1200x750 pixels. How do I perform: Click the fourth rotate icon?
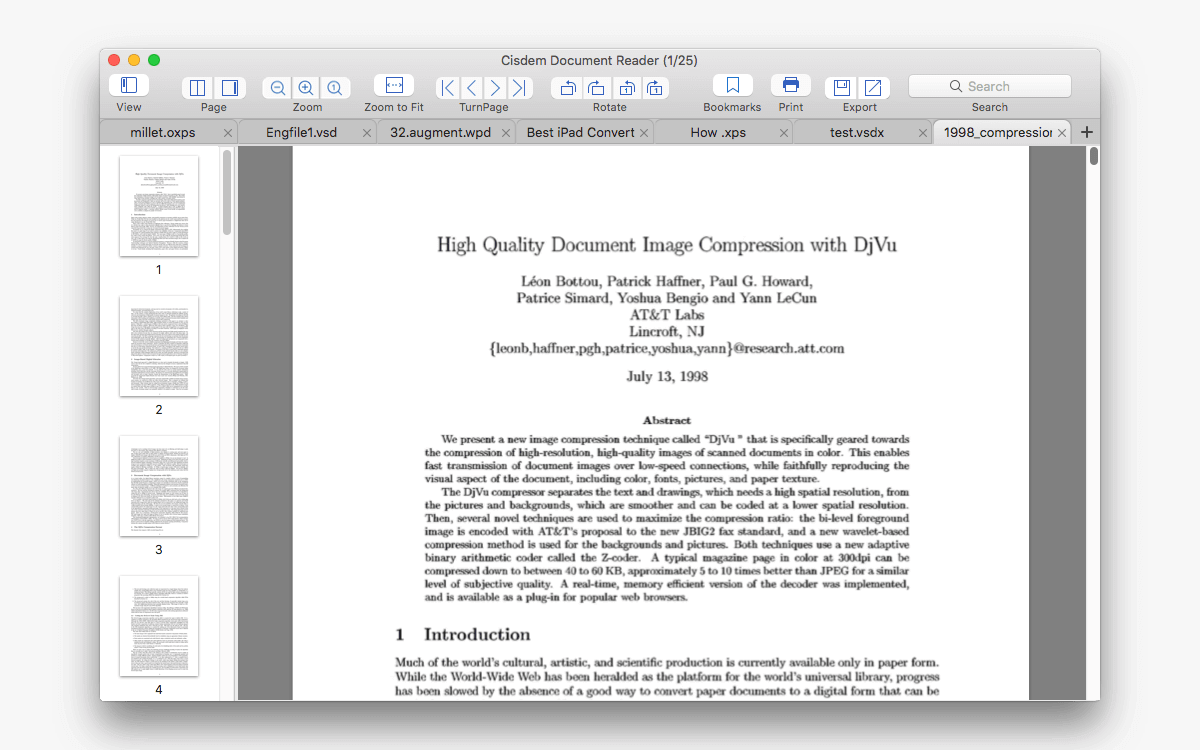[655, 88]
